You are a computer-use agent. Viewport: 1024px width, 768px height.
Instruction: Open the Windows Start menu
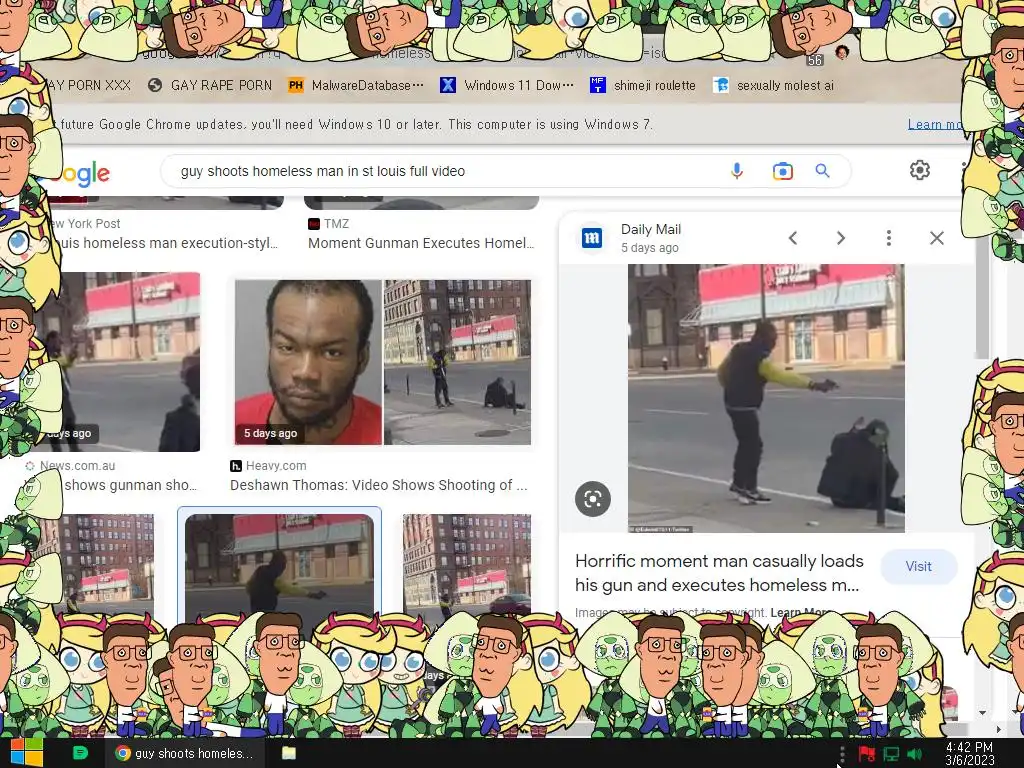click(x=26, y=752)
